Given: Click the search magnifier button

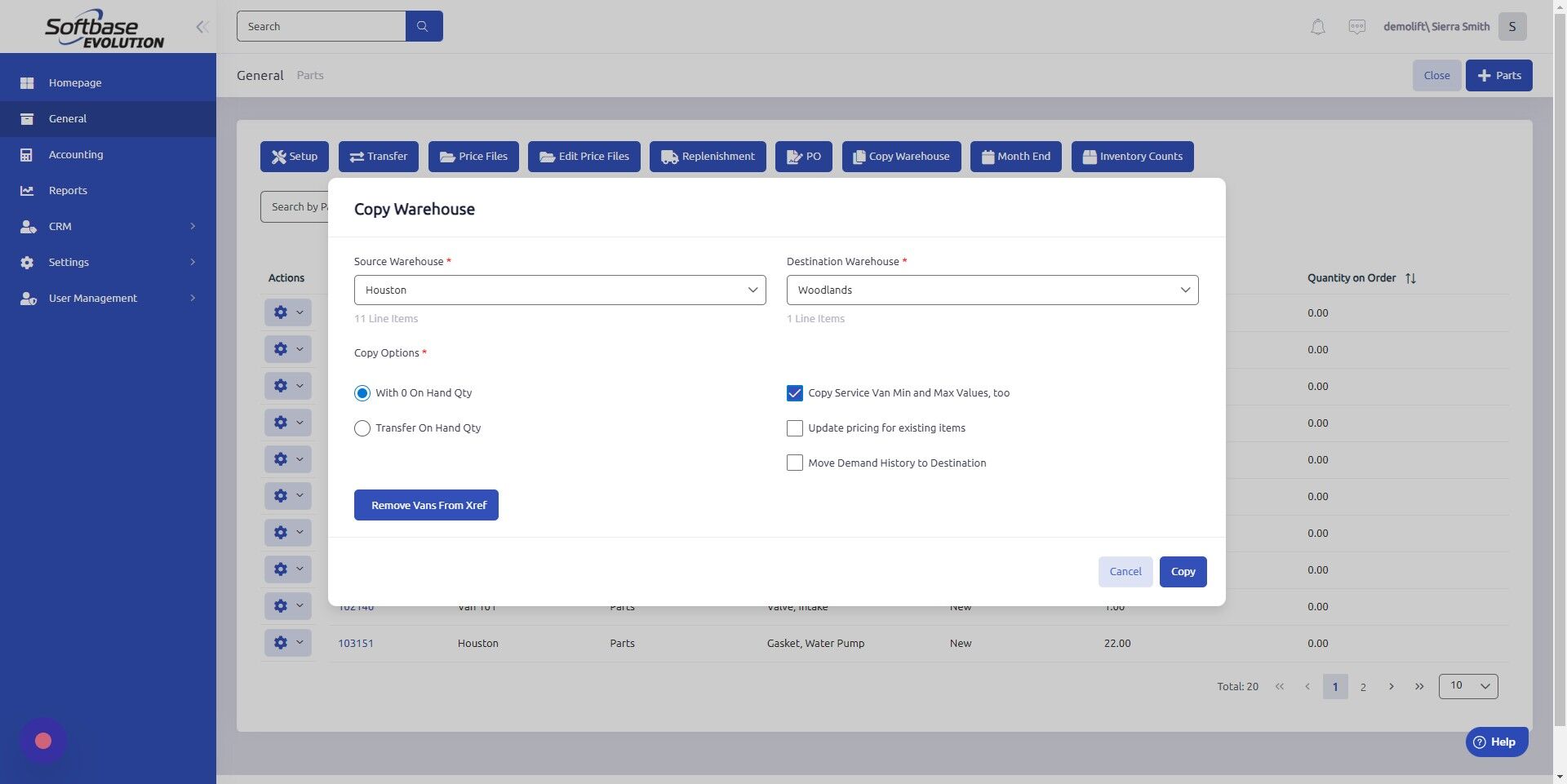Looking at the screenshot, I should point(424,26).
